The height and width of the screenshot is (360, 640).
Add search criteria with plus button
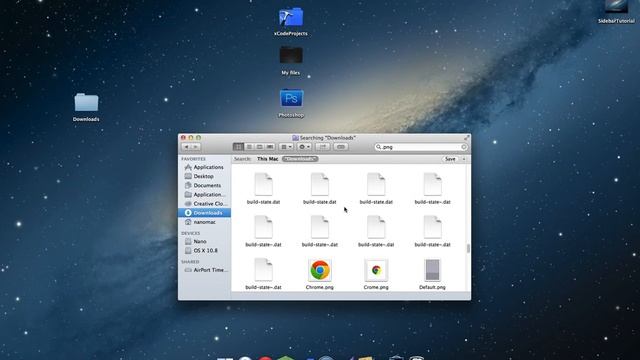click(x=464, y=159)
